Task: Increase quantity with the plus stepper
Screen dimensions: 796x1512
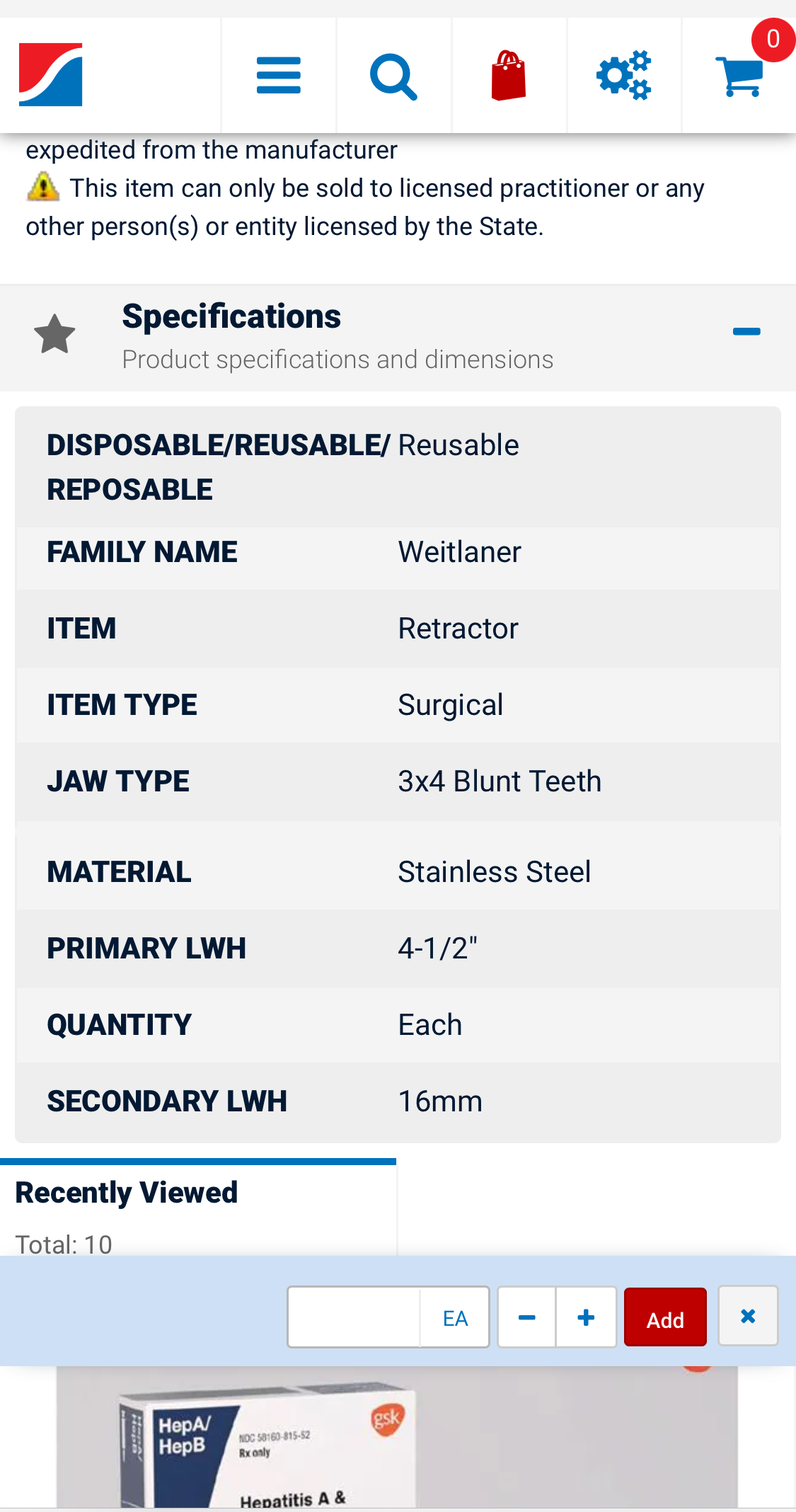Action: pyautogui.click(x=586, y=1317)
